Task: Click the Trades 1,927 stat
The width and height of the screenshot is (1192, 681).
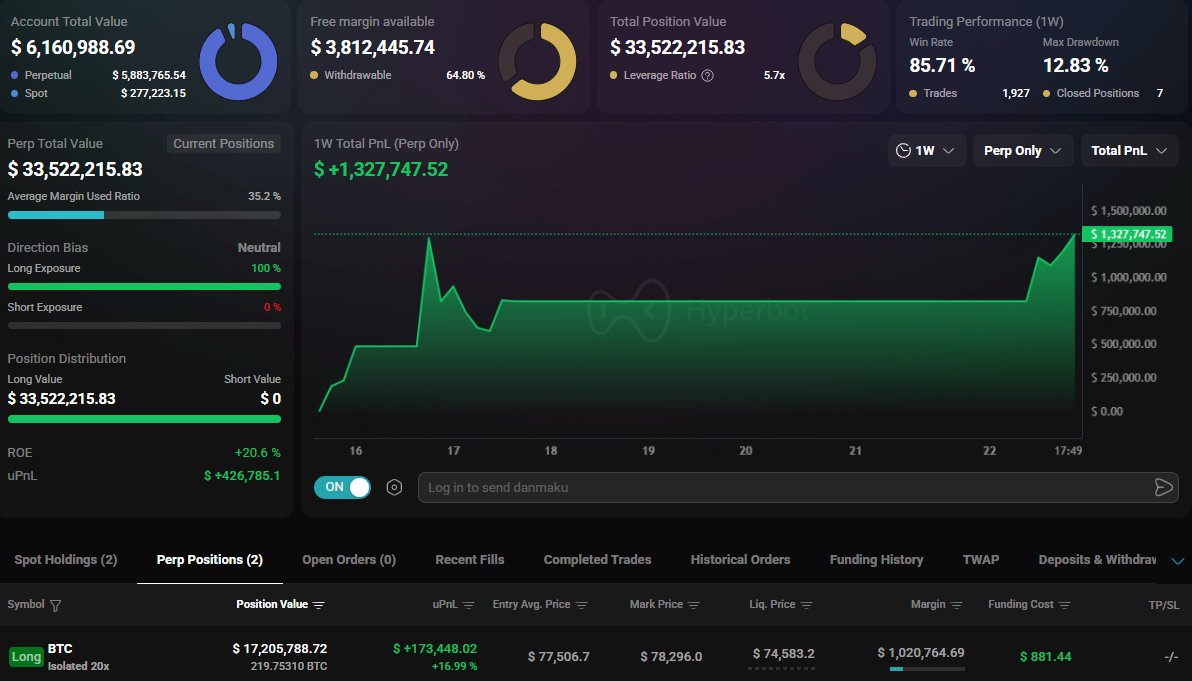Action: pyautogui.click(x=969, y=93)
